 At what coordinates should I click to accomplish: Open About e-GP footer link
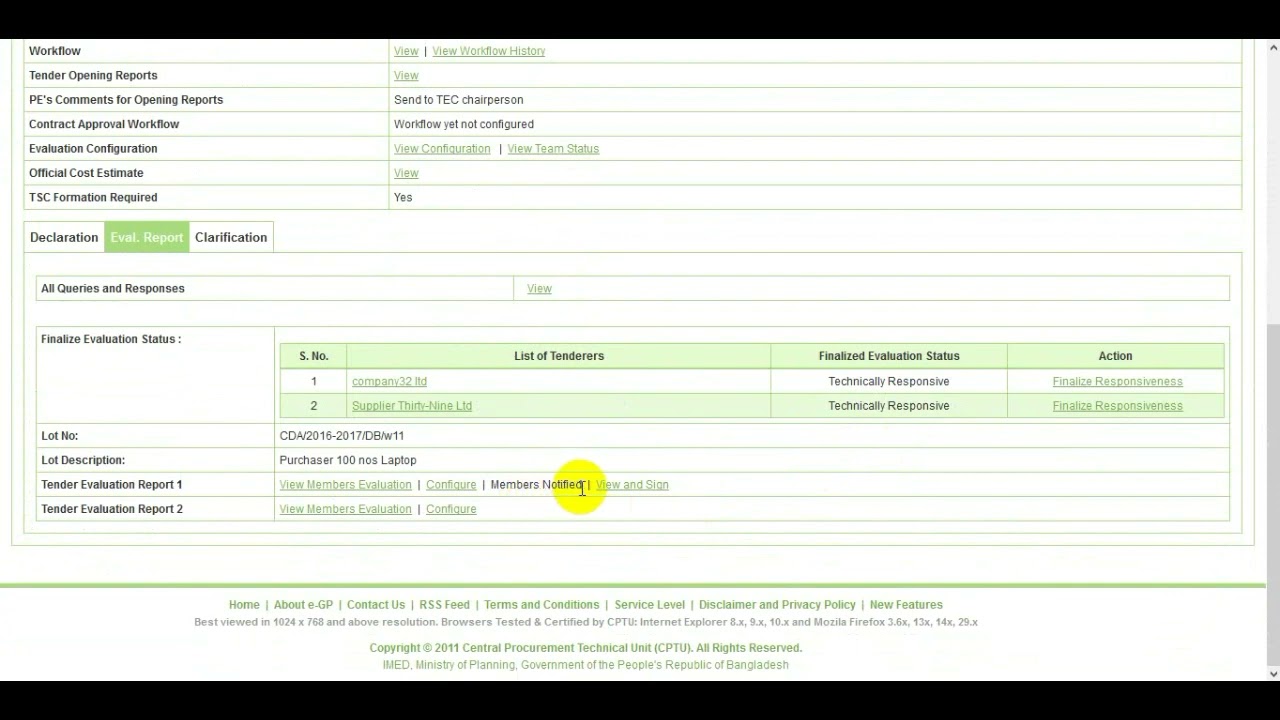[x=303, y=605]
